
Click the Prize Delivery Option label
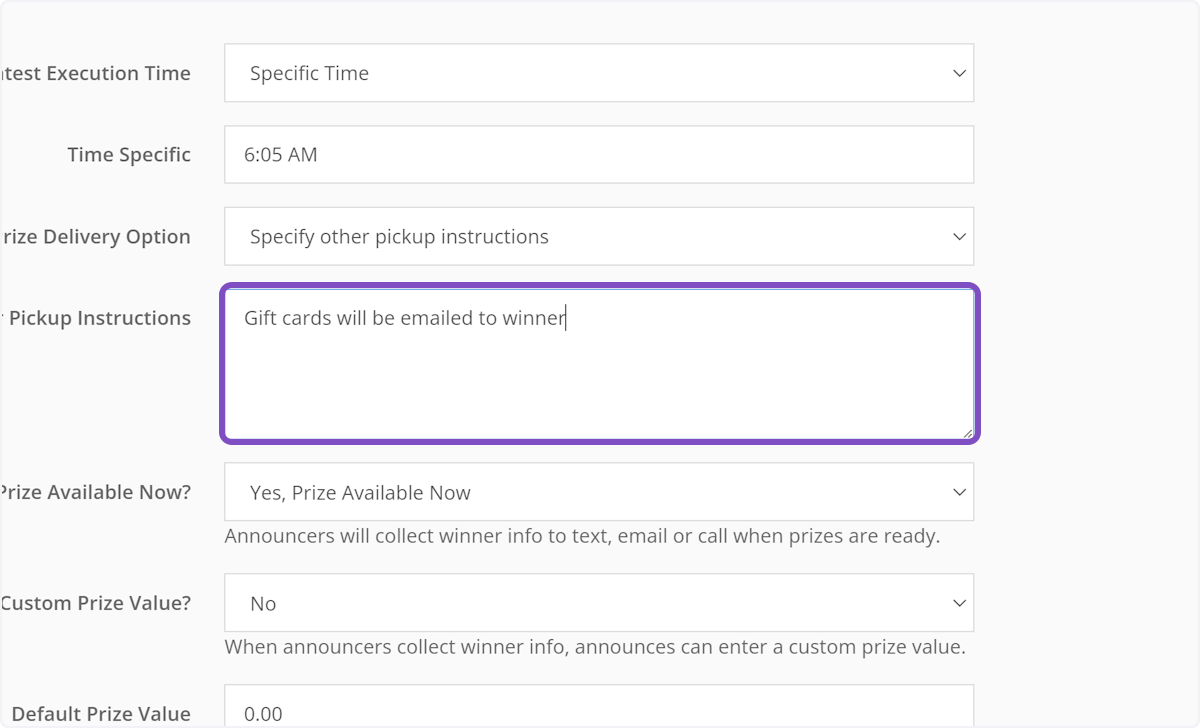(x=95, y=236)
